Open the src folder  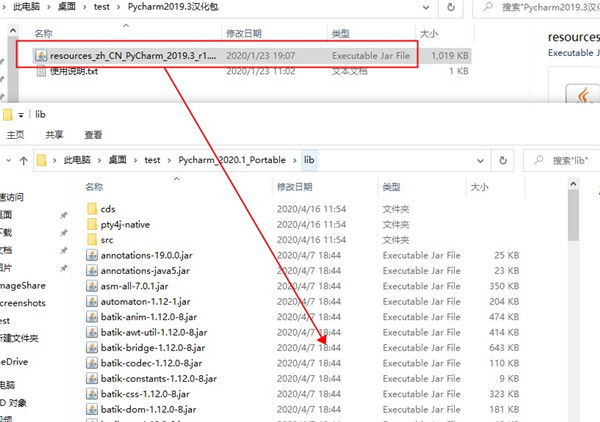click(x=107, y=240)
